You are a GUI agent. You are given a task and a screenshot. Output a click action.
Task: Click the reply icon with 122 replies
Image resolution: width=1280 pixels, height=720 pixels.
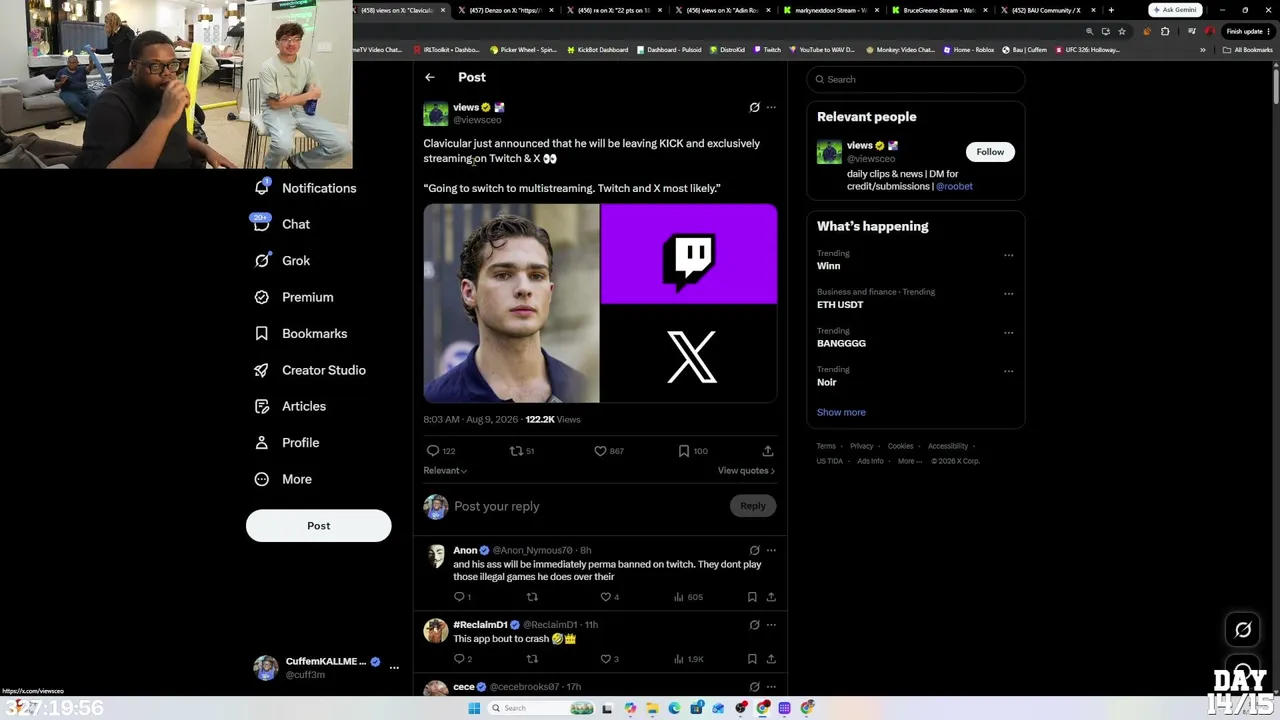pos(433,451)
